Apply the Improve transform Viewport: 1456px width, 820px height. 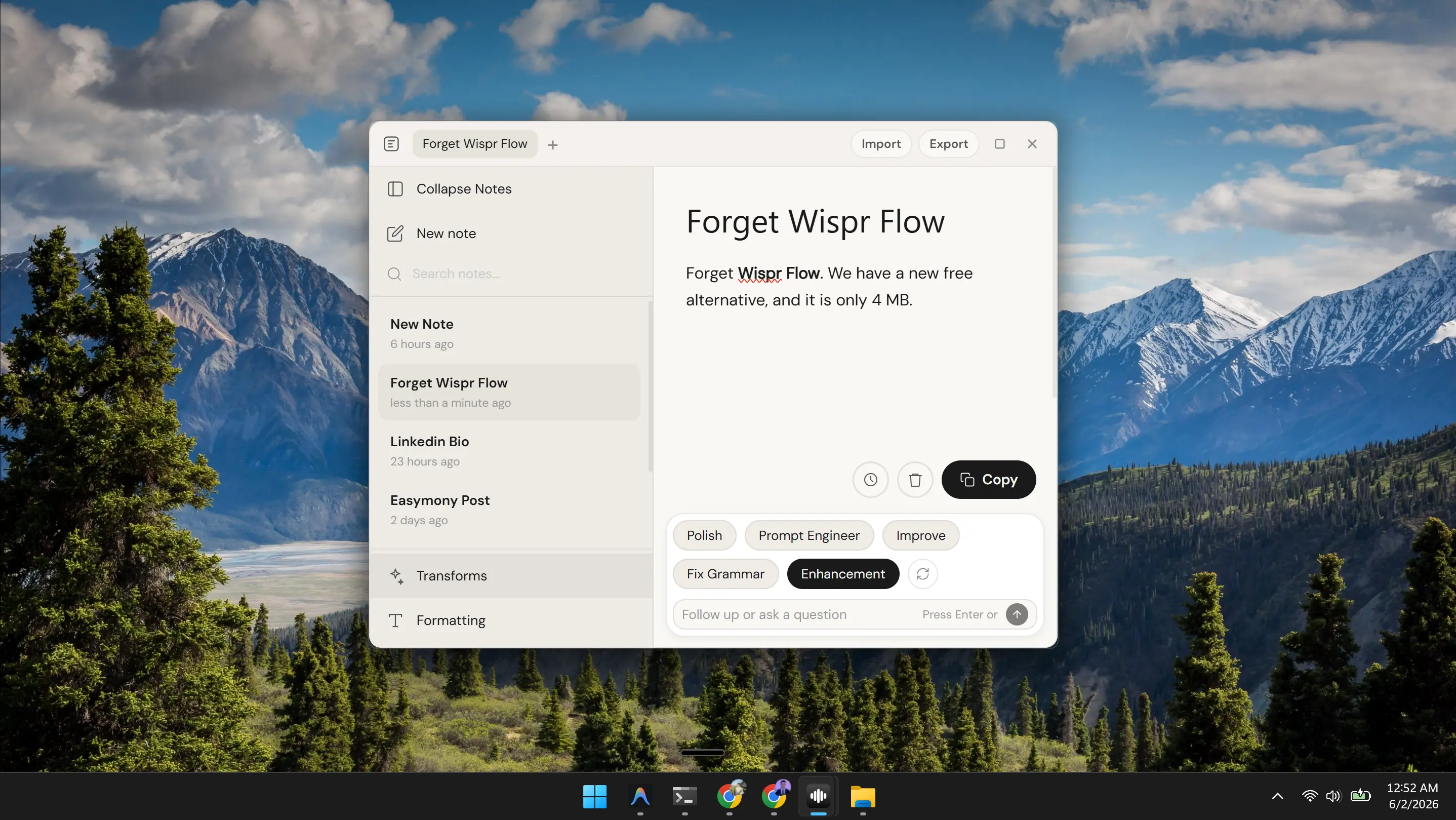point(921,535)
